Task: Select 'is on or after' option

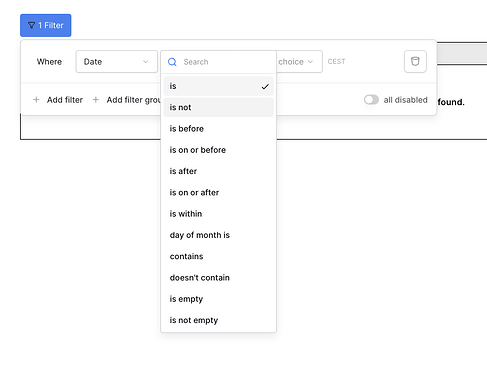Action: 218,193
